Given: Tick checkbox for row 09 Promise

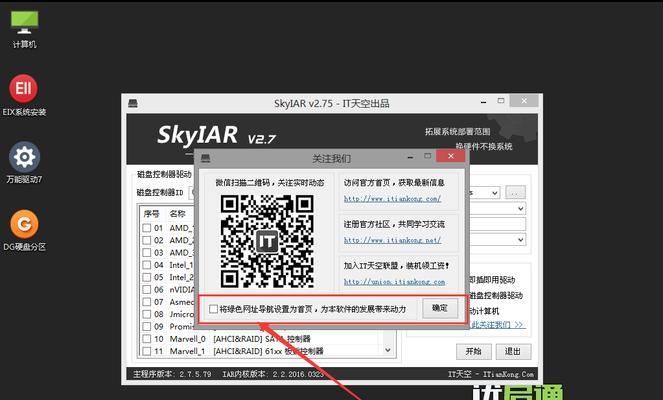Looking at the screenshot, I should click(147, 326).
